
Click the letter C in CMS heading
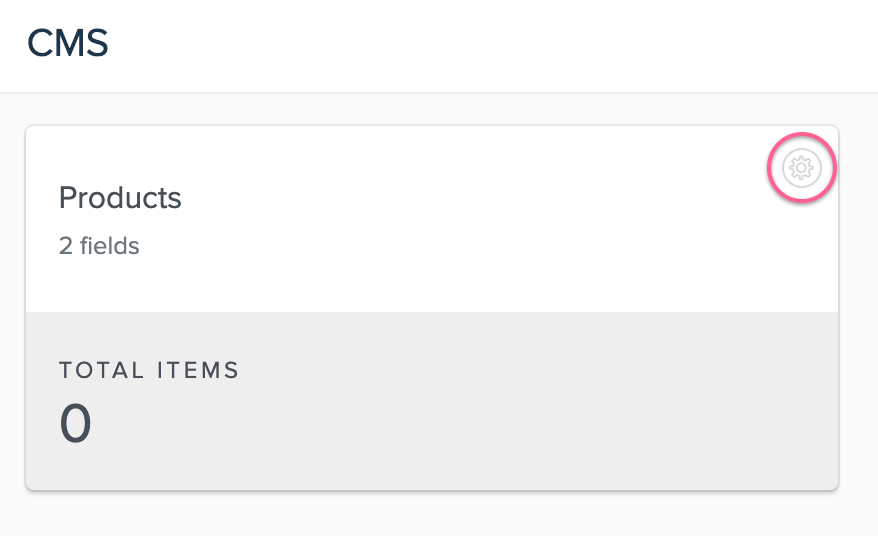pos(40,43)
